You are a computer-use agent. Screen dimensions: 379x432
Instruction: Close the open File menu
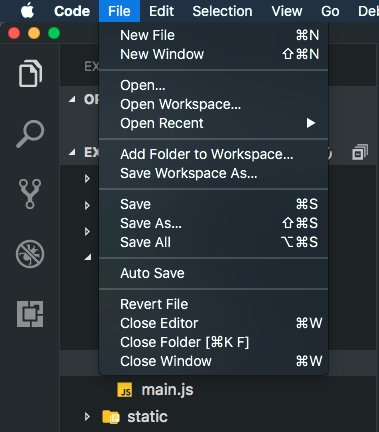119,11
